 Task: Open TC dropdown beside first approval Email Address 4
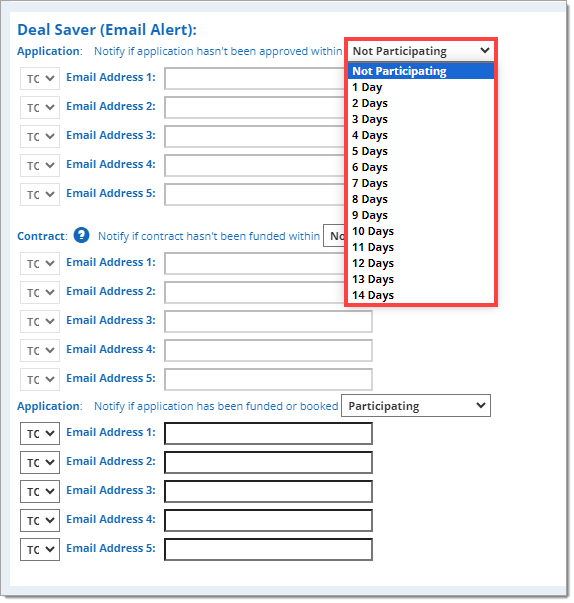[40, 165]
